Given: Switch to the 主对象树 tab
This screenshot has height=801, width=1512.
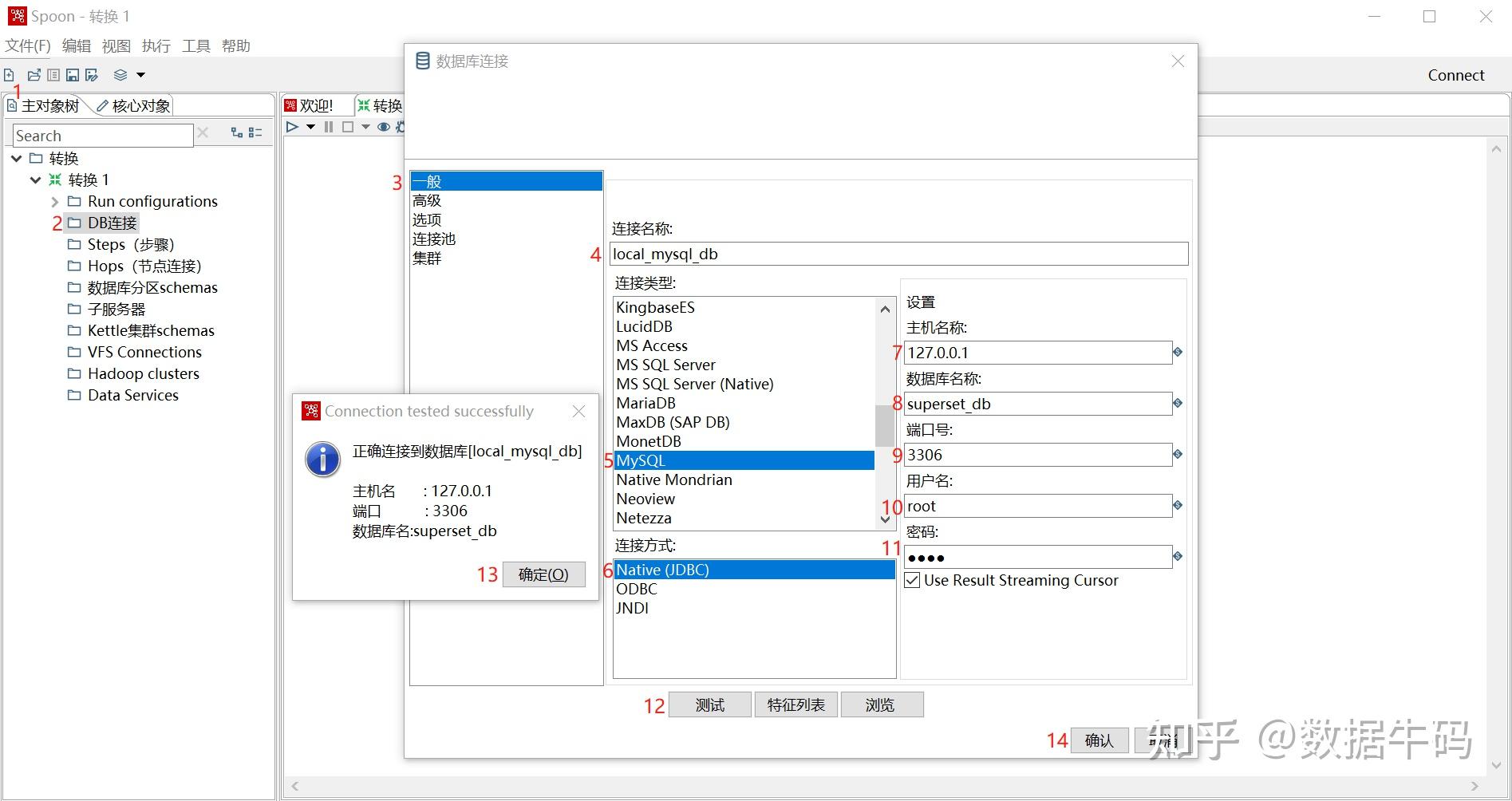Looking at the screenshot, I should click(x=44, y=105).
